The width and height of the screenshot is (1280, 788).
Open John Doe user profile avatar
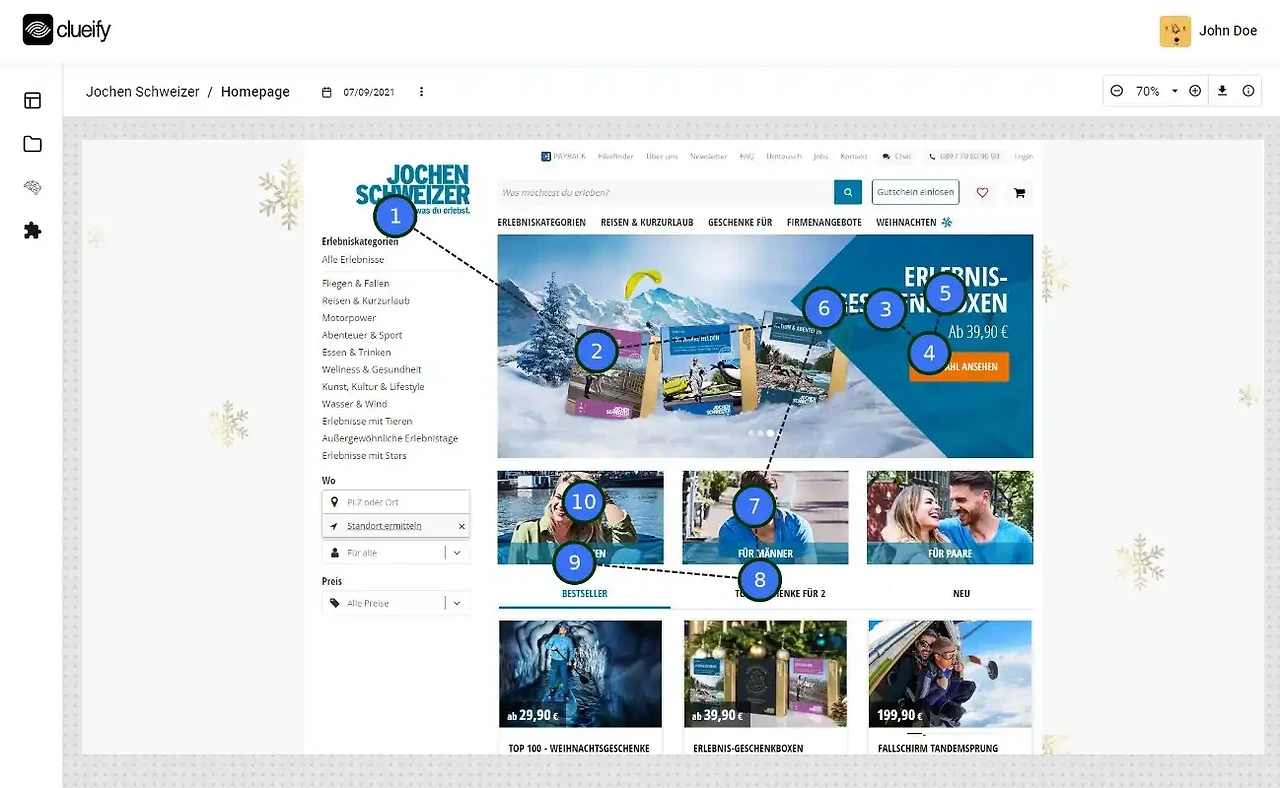[x=1175, y=31]
